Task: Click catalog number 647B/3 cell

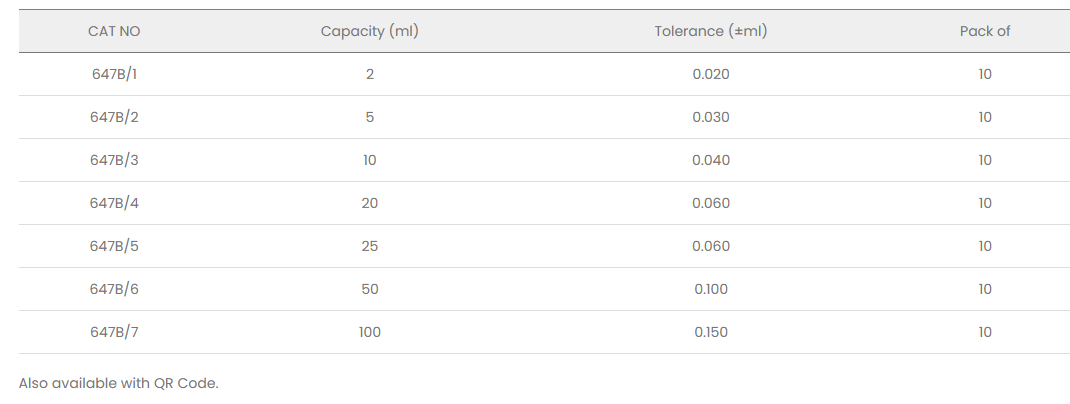Action: (x=114, y=160)
